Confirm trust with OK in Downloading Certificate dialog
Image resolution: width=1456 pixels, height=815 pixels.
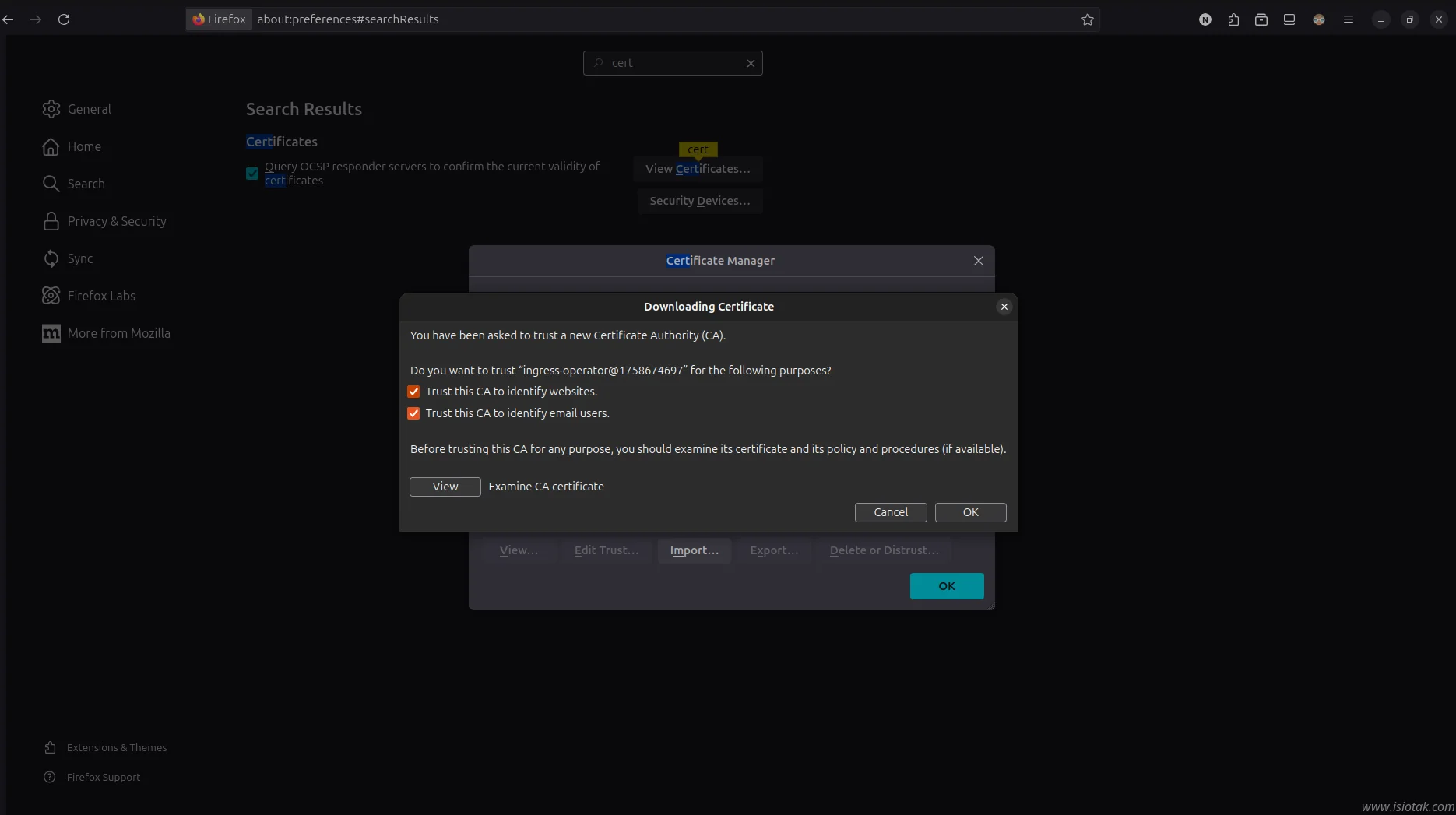coord(970,512)
